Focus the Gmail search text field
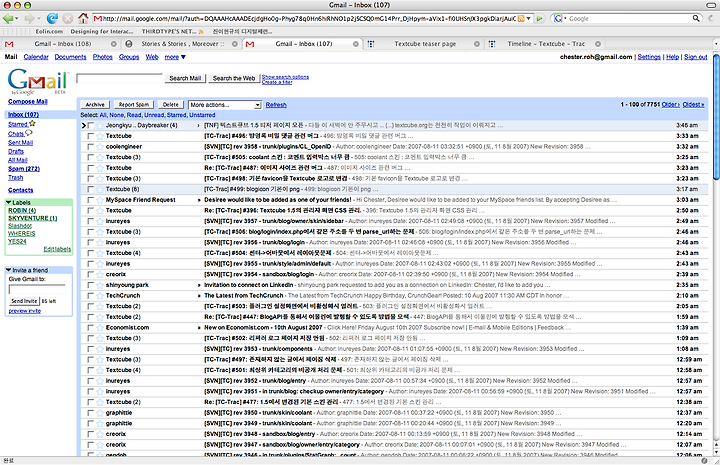This screenshot has height=465, width=720. [x=119, y=78]
